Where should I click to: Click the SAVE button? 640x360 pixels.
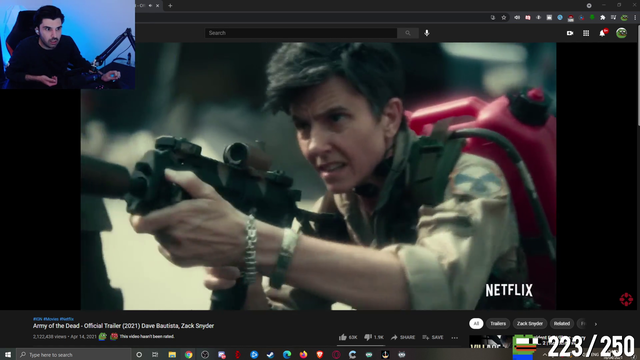coord(433,337)
